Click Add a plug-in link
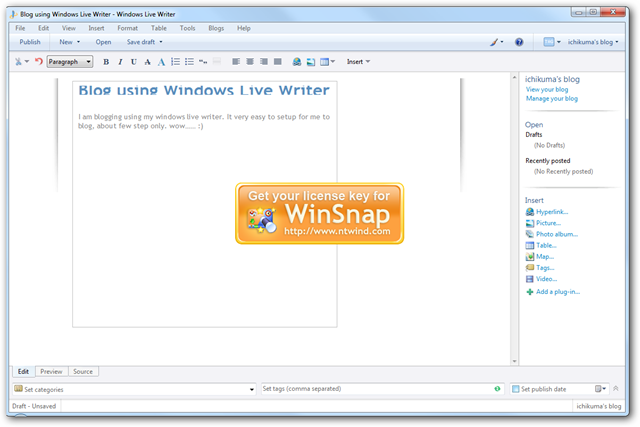 558,291
